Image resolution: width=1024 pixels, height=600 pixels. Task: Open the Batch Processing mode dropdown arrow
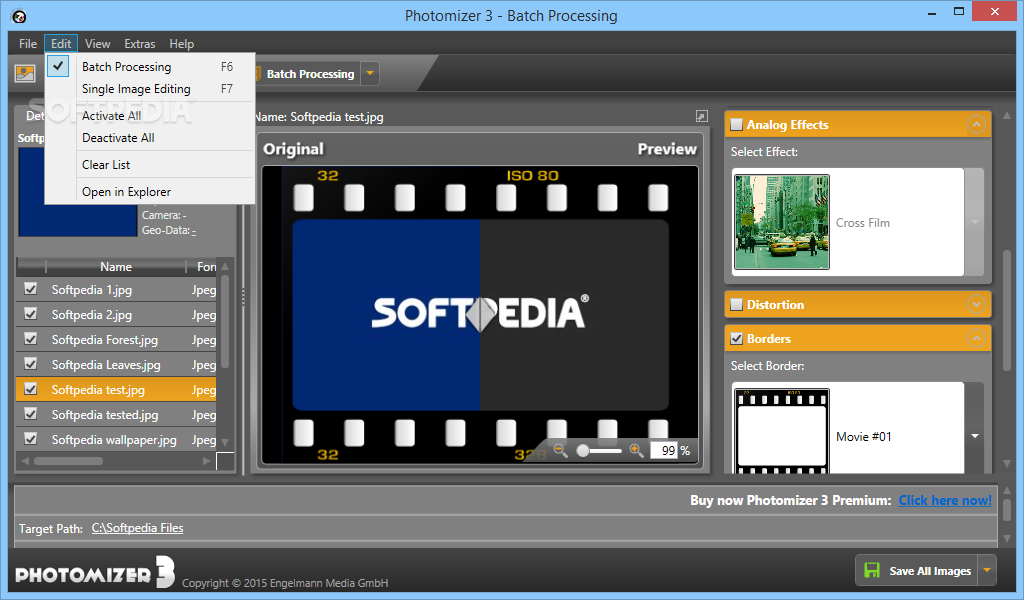coord(370,73)
